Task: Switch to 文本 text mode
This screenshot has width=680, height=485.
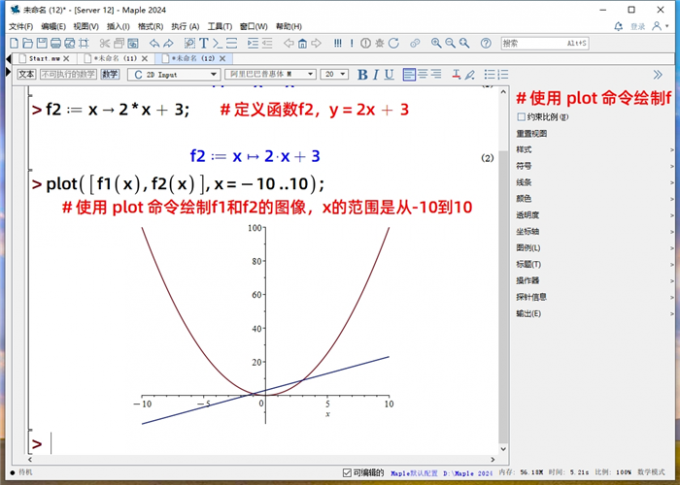Action: (x=26, y=74)
